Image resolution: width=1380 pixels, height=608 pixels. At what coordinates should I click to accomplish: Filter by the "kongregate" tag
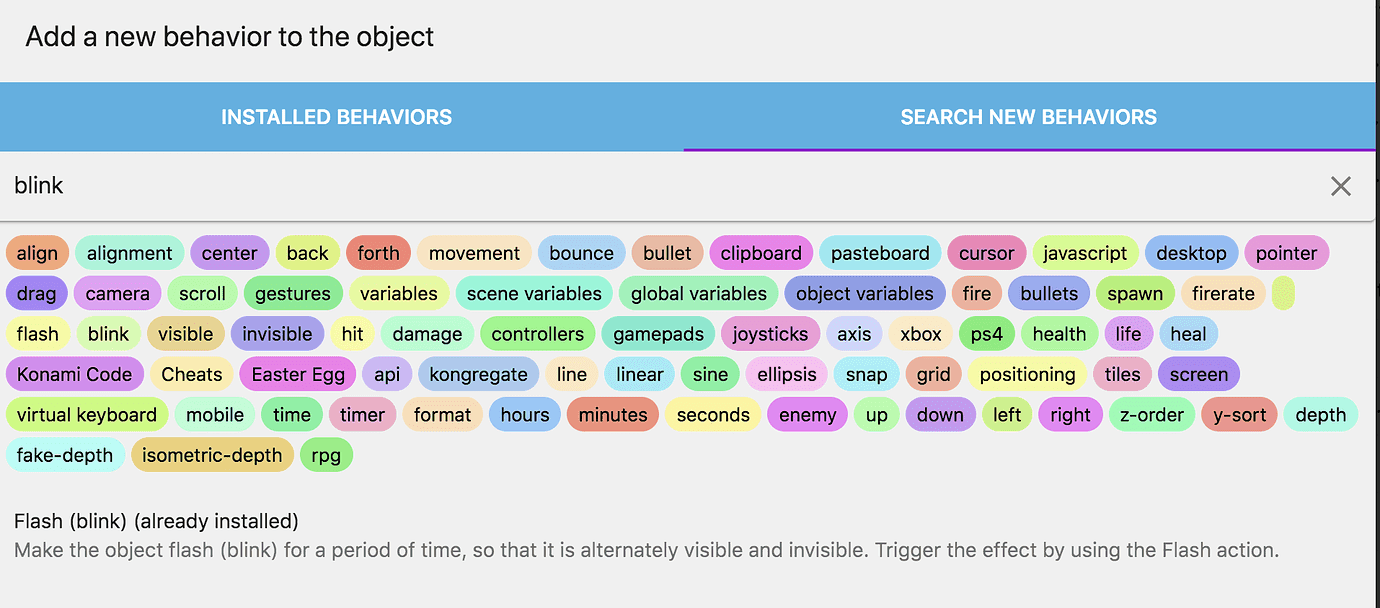point(478,375)
